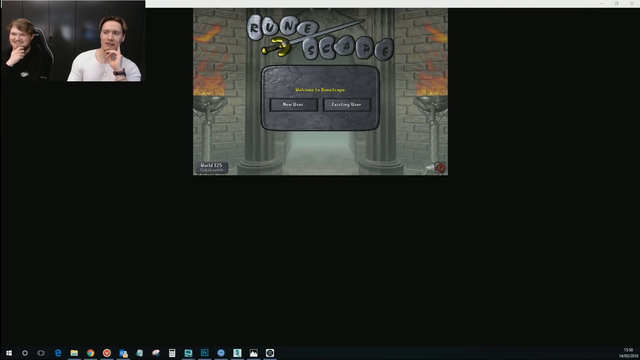Open Outlook from the taskbar
640x360 pixels.
(x=123, y=353)
